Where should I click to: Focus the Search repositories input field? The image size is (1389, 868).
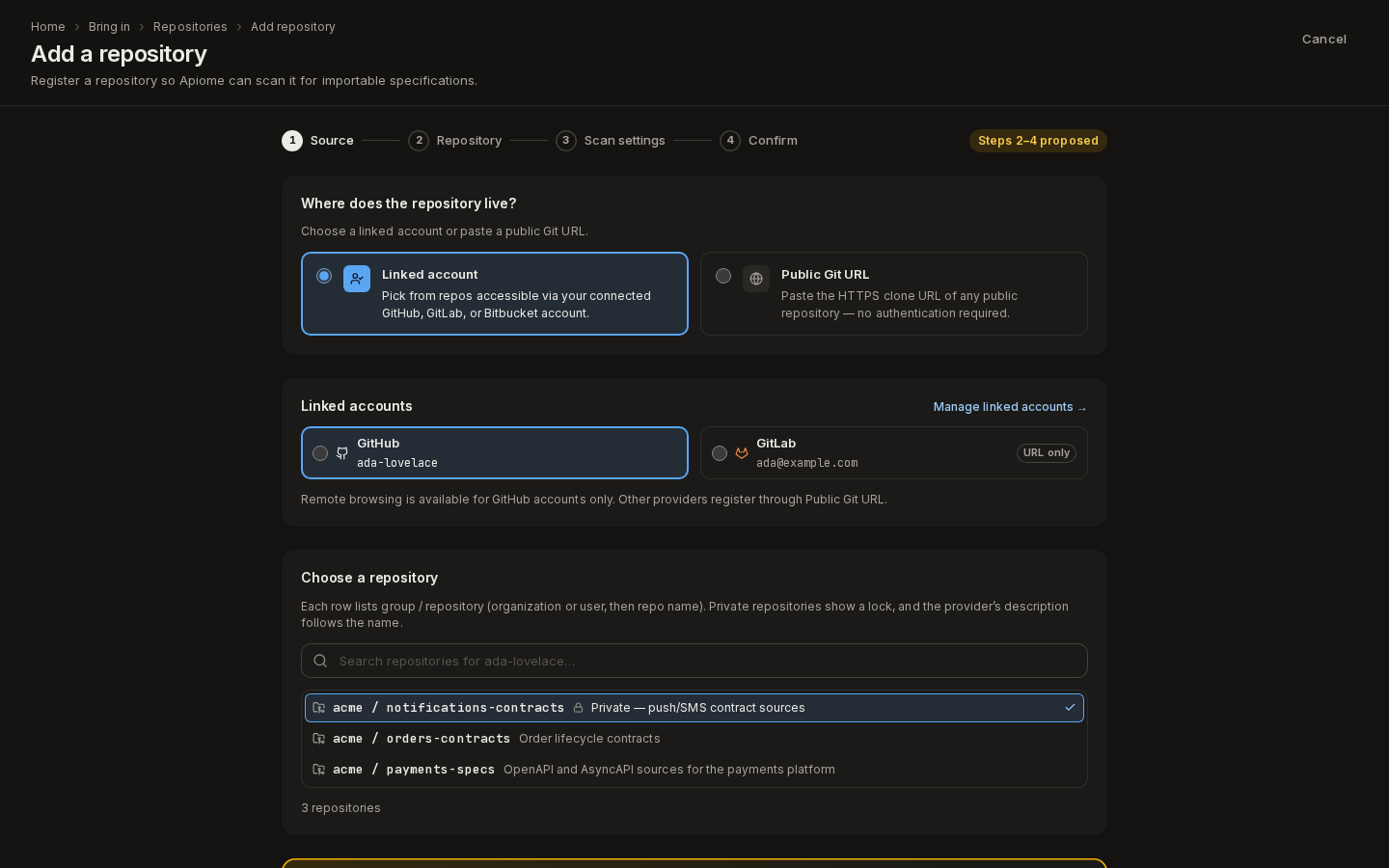click(x=694, y=661)
